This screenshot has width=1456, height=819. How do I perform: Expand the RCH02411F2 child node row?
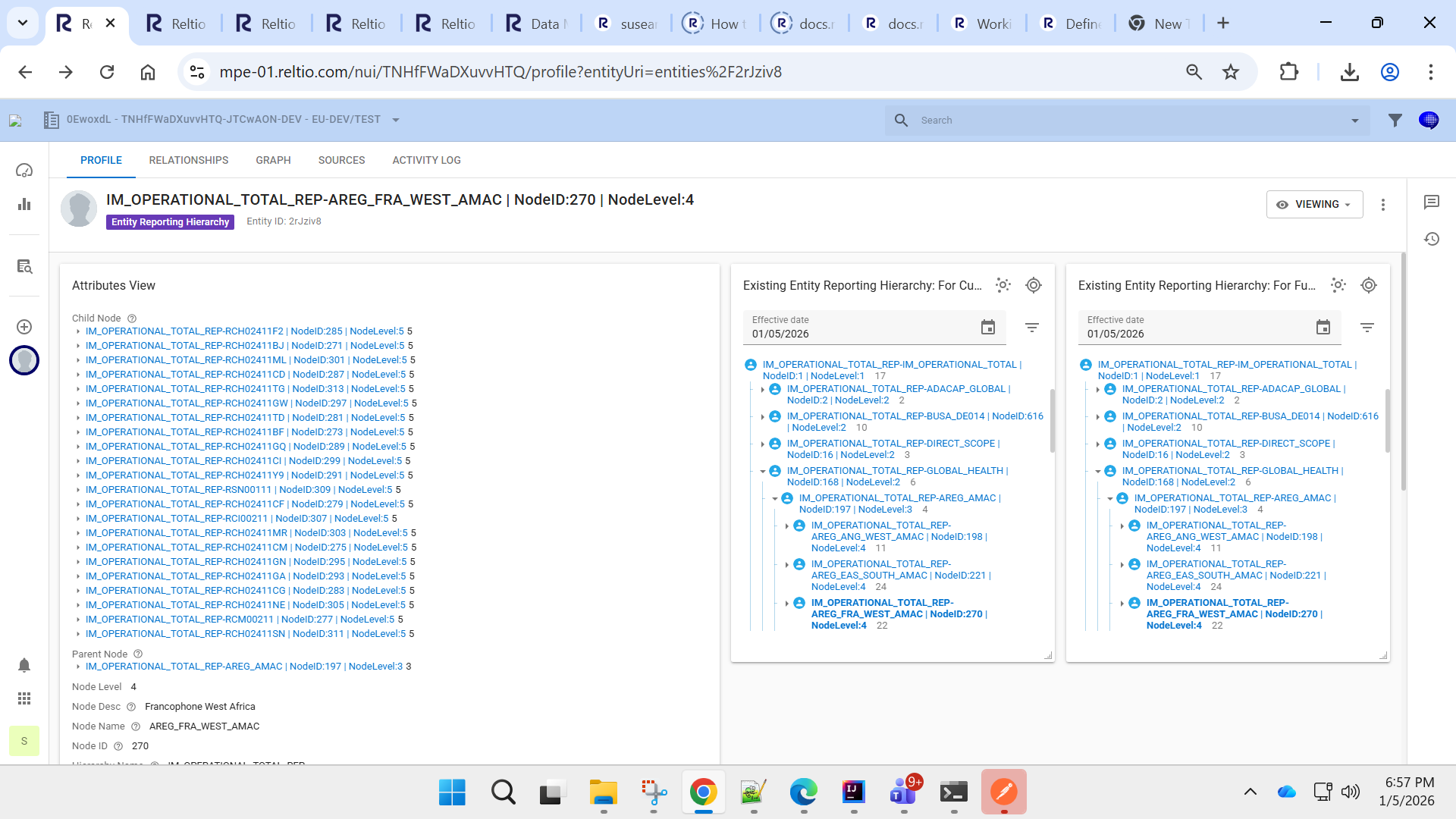tap(78, 331)
